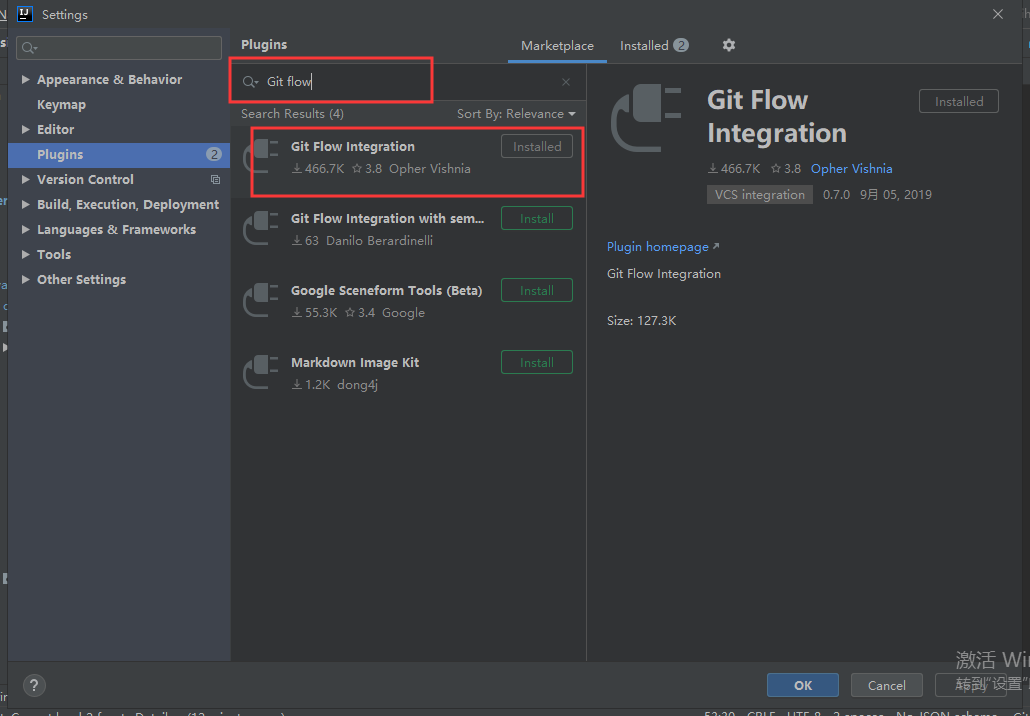Click the VCS integration tag
The image size is (1030, 716).
759,194
